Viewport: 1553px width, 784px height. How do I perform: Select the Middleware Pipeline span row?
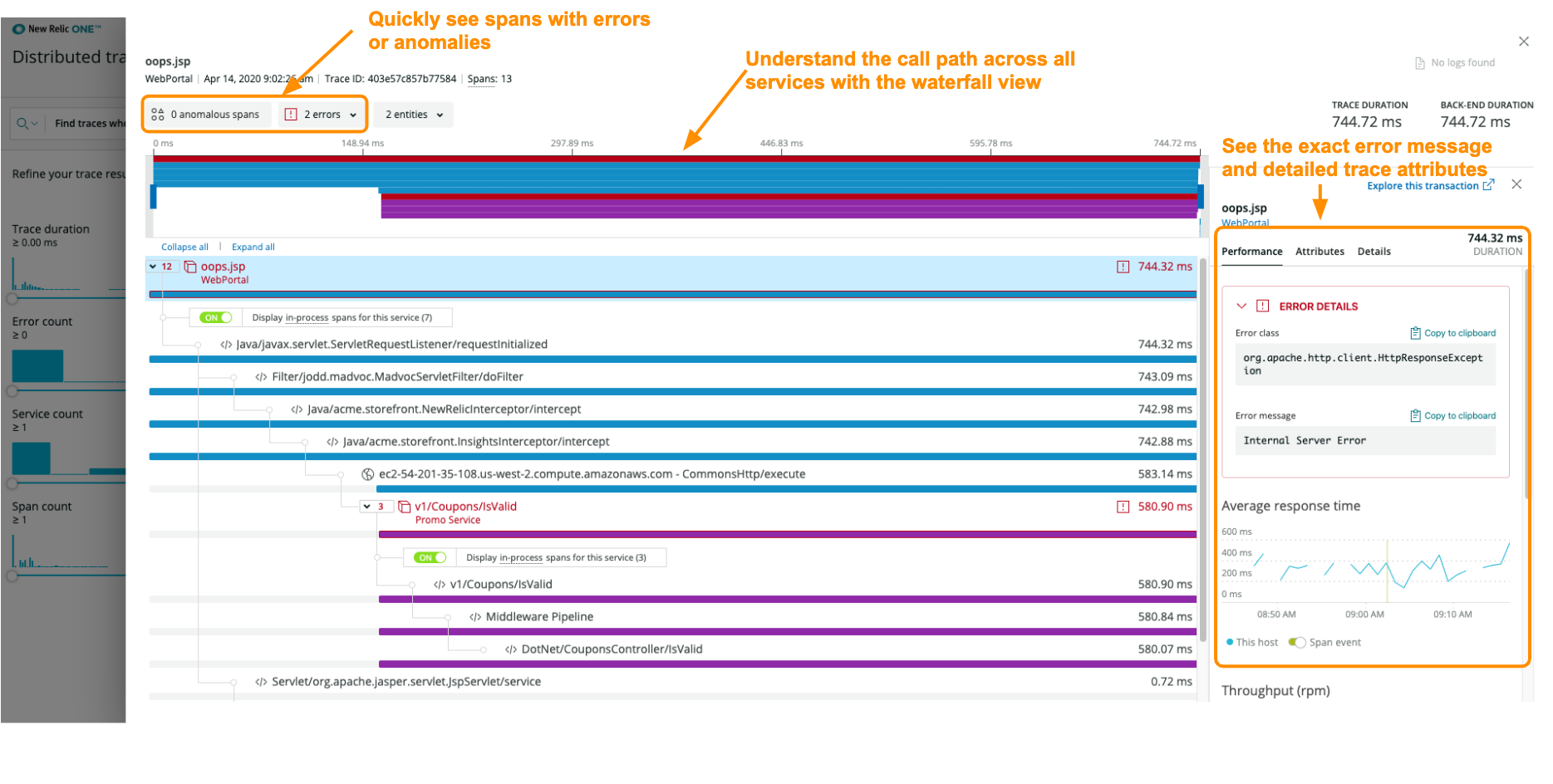[673, 623]
